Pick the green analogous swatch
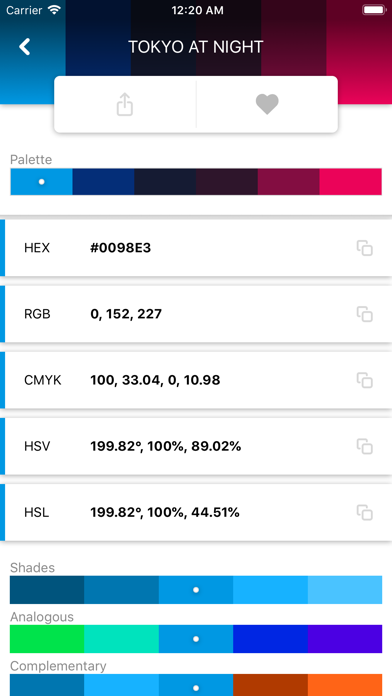Screen dimensions: 392x696 [x=47, y=639]
